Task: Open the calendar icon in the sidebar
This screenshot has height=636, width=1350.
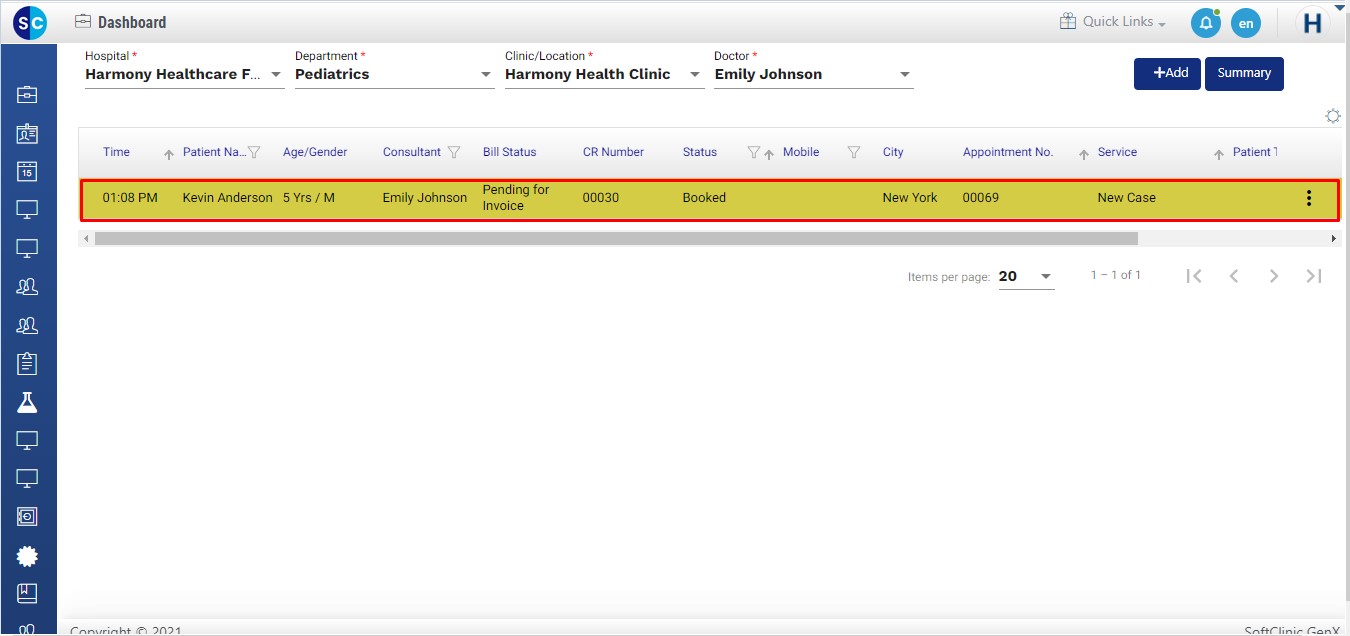Action: [x=27, y=171]
